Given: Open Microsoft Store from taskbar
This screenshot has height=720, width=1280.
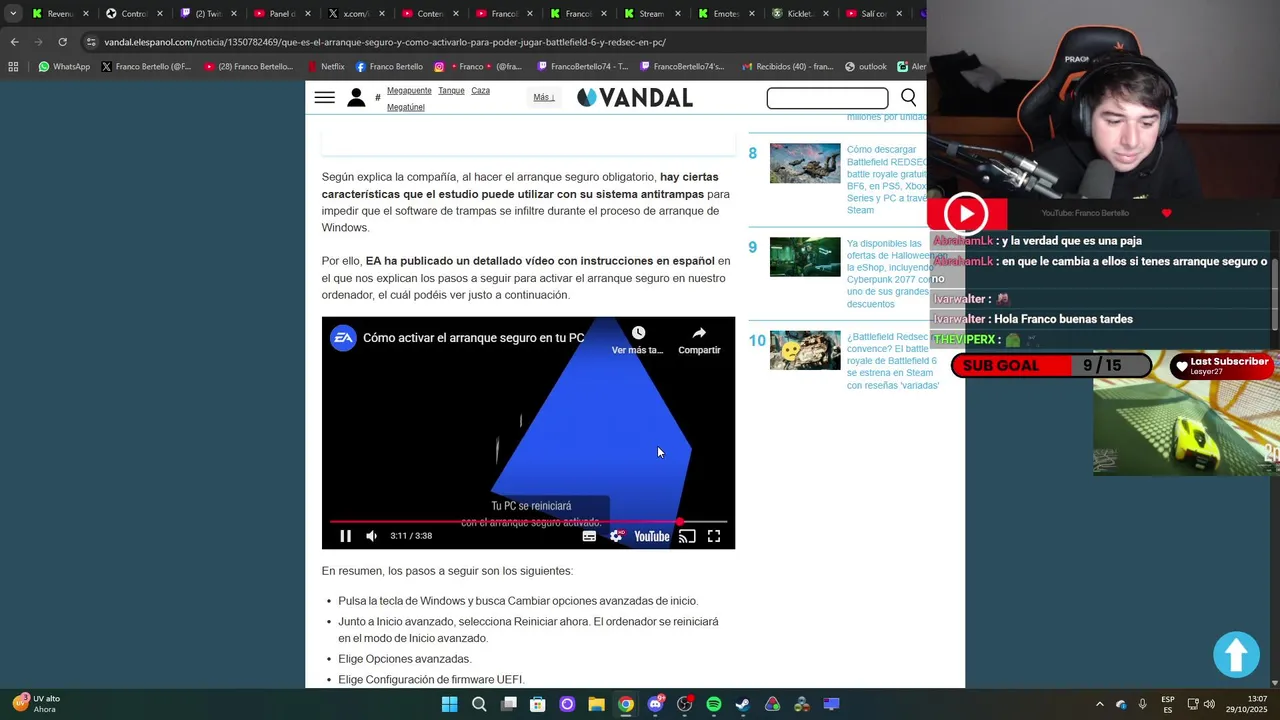Looking at the screenshot, I should (537, 704).
